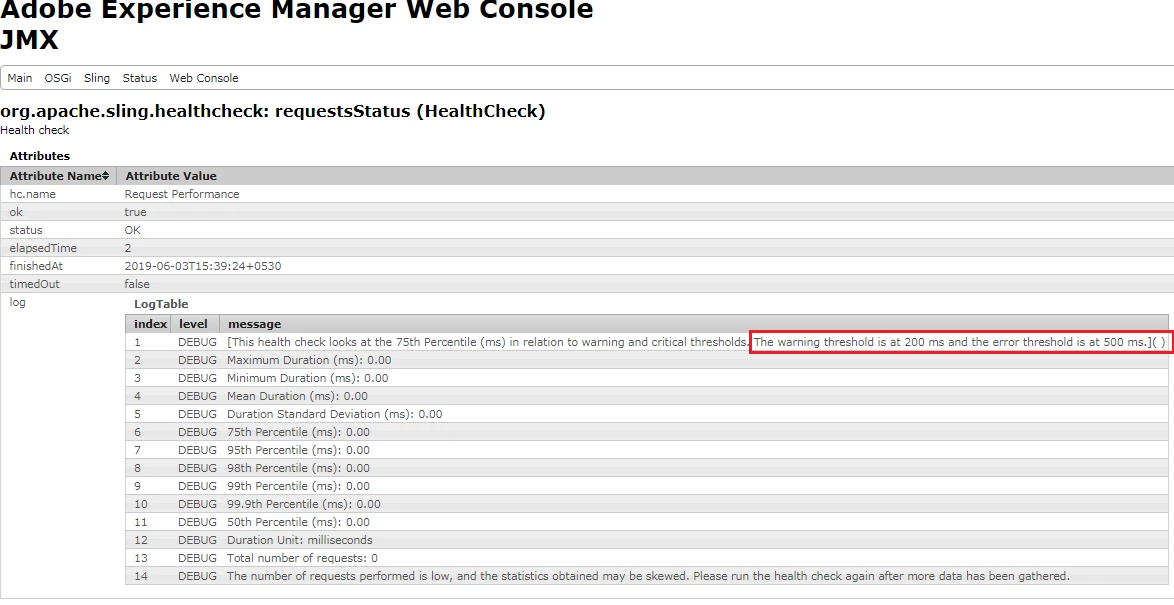Open the Main menu
The image size is (1174, 605).
19,78
